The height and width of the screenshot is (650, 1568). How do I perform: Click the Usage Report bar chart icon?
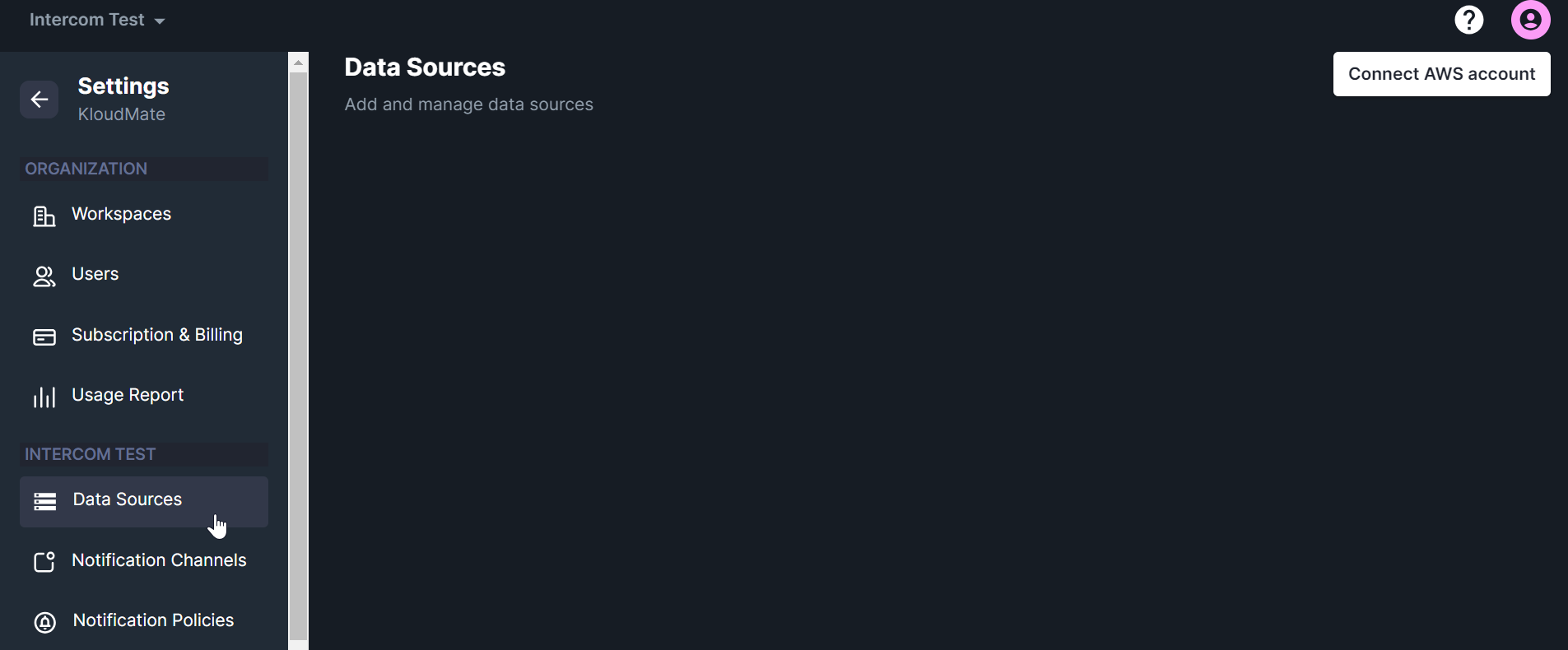pos(44,397)
